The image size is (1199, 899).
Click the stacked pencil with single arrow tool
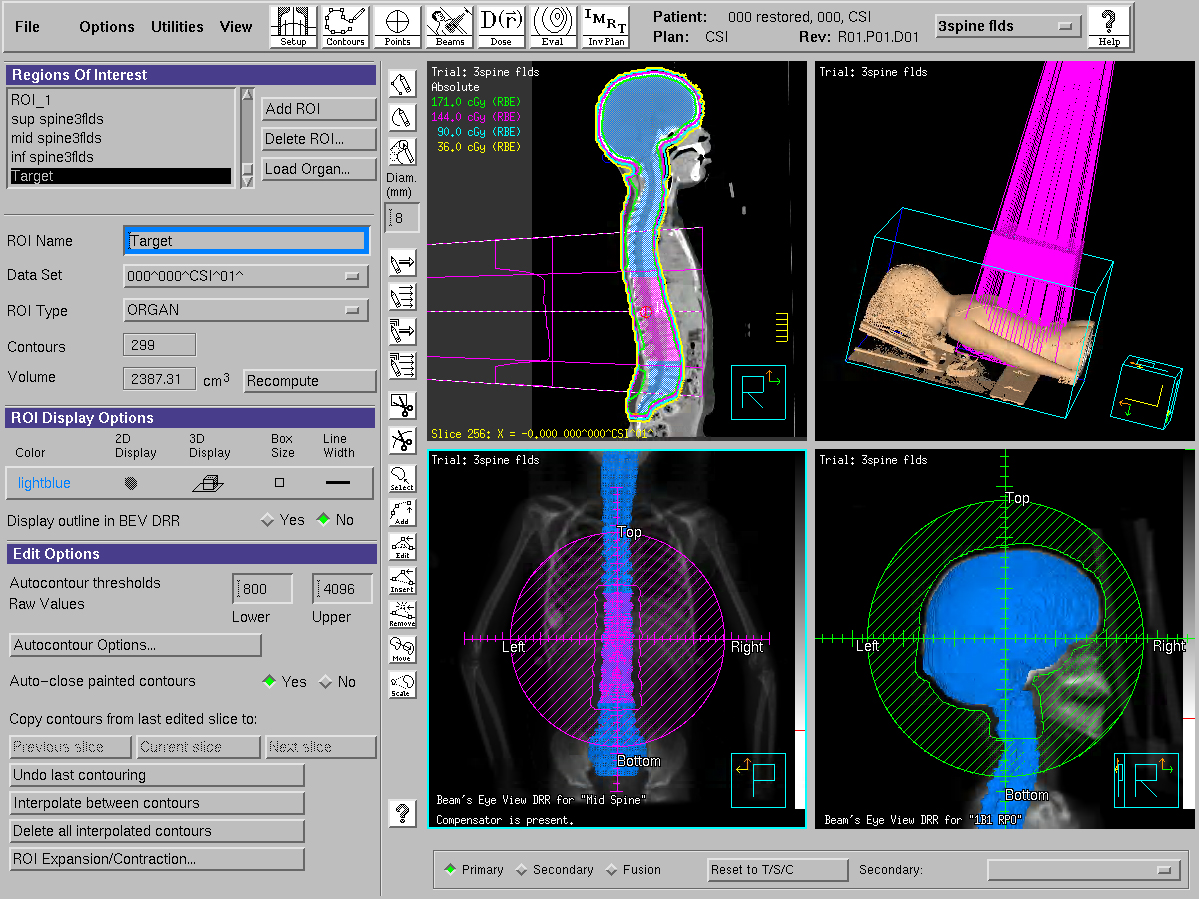pos(402,331)
